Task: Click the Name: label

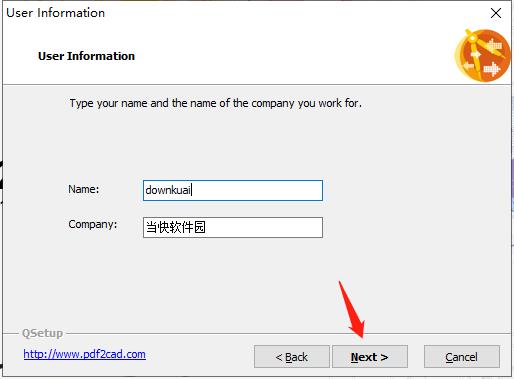Action: pos(84,189)
